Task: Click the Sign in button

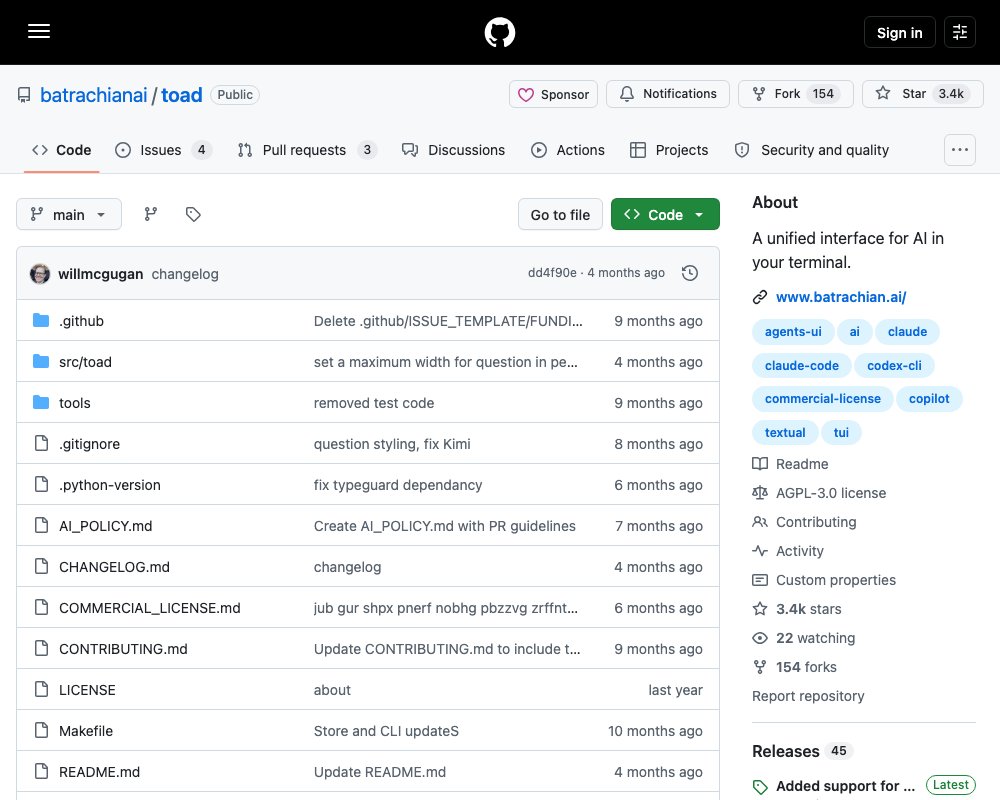Action: (899, 32)
